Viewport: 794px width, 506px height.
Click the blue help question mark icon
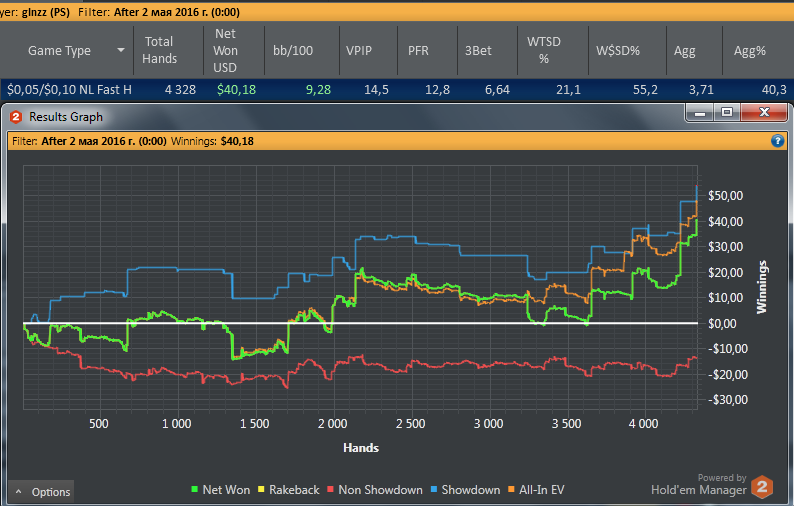coord(777,141)
